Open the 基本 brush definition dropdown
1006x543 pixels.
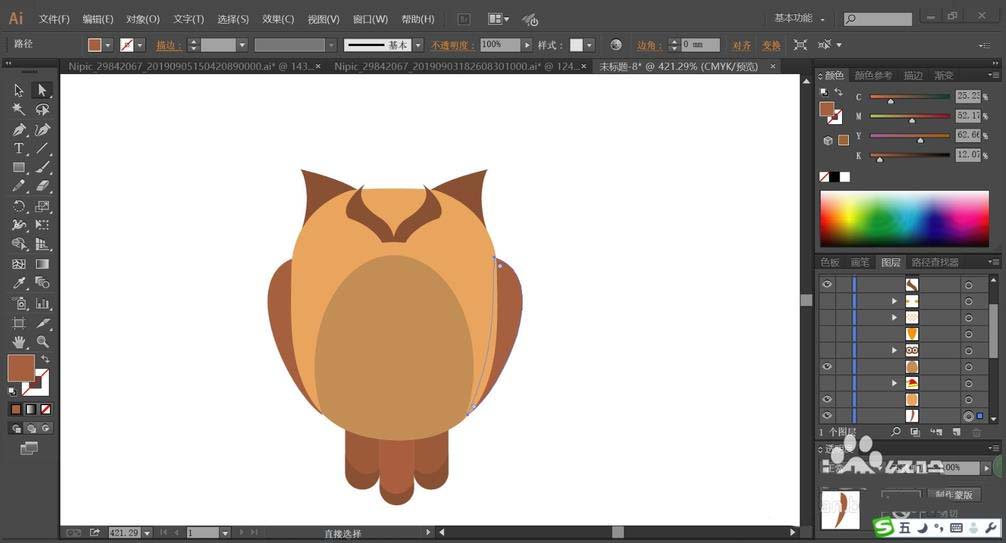click(x=418, y=45)
